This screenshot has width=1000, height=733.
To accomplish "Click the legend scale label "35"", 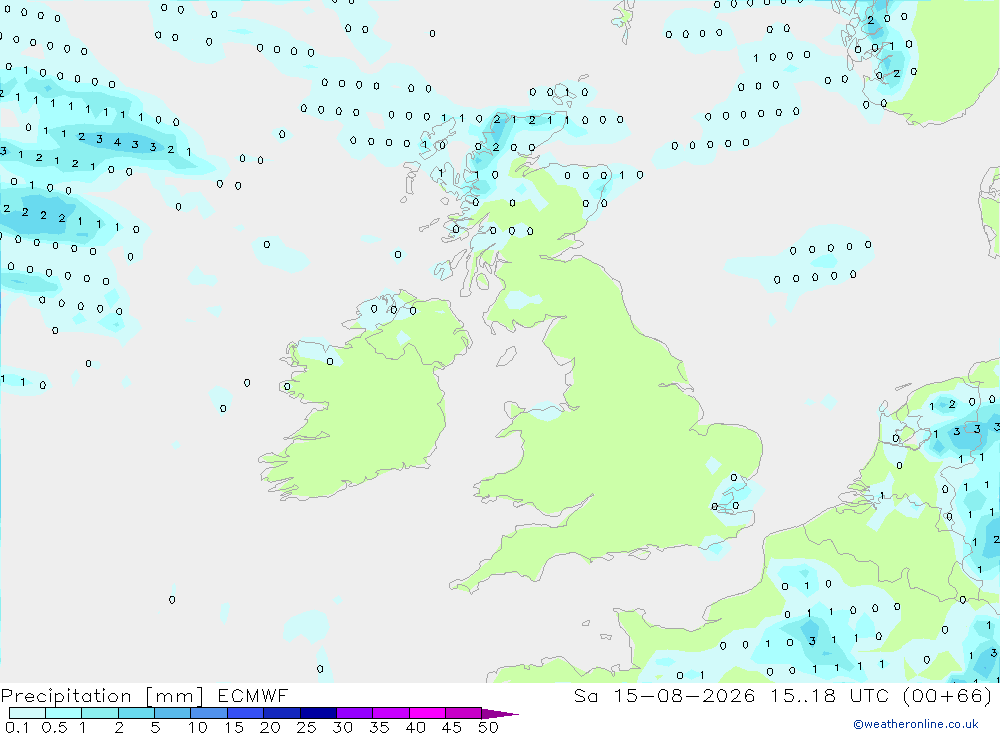I will click(x=379, y=727).
